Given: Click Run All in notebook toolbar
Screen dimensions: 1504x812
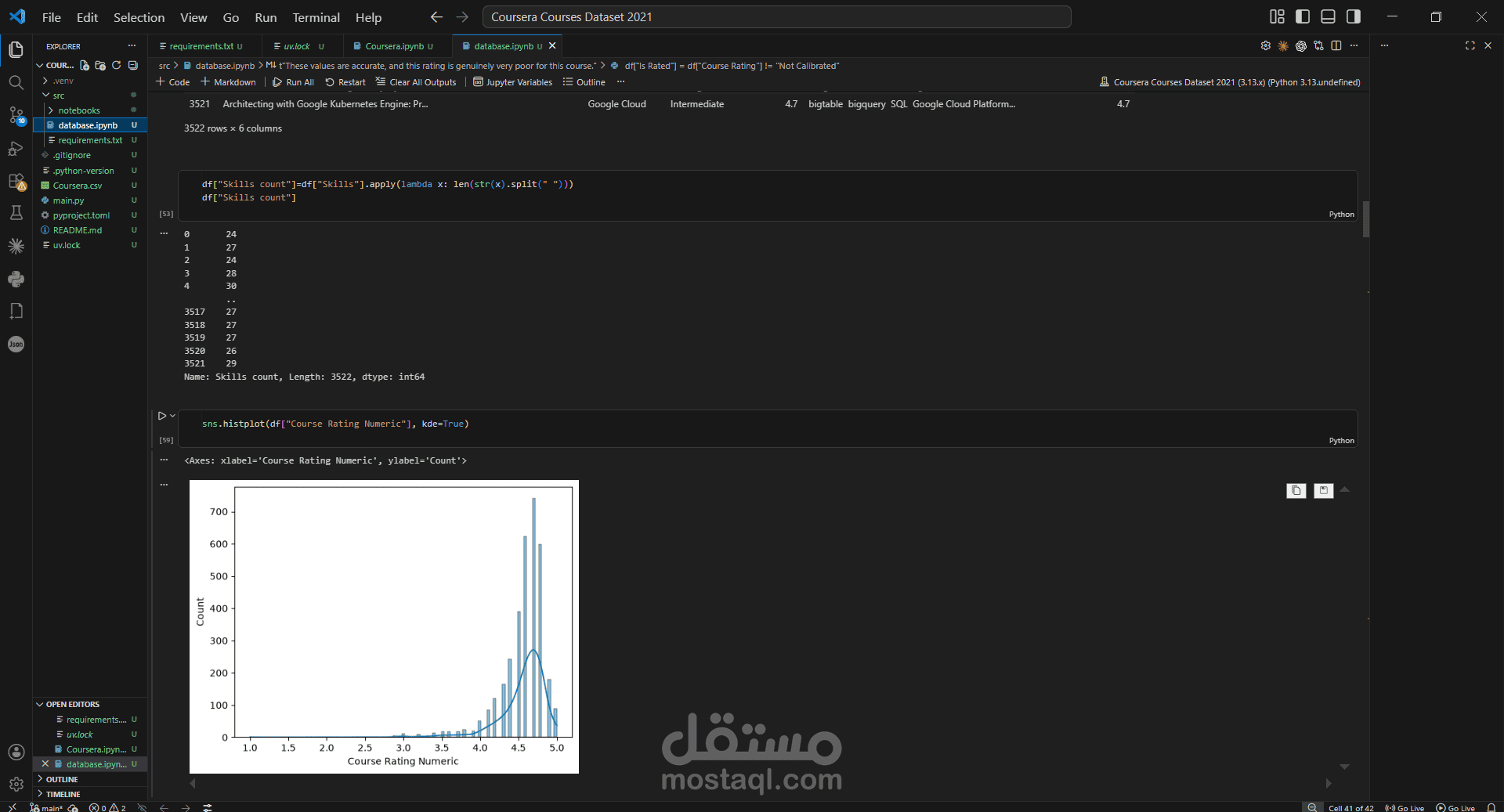Looking at the screenshot, I should [x=293, y=82].
